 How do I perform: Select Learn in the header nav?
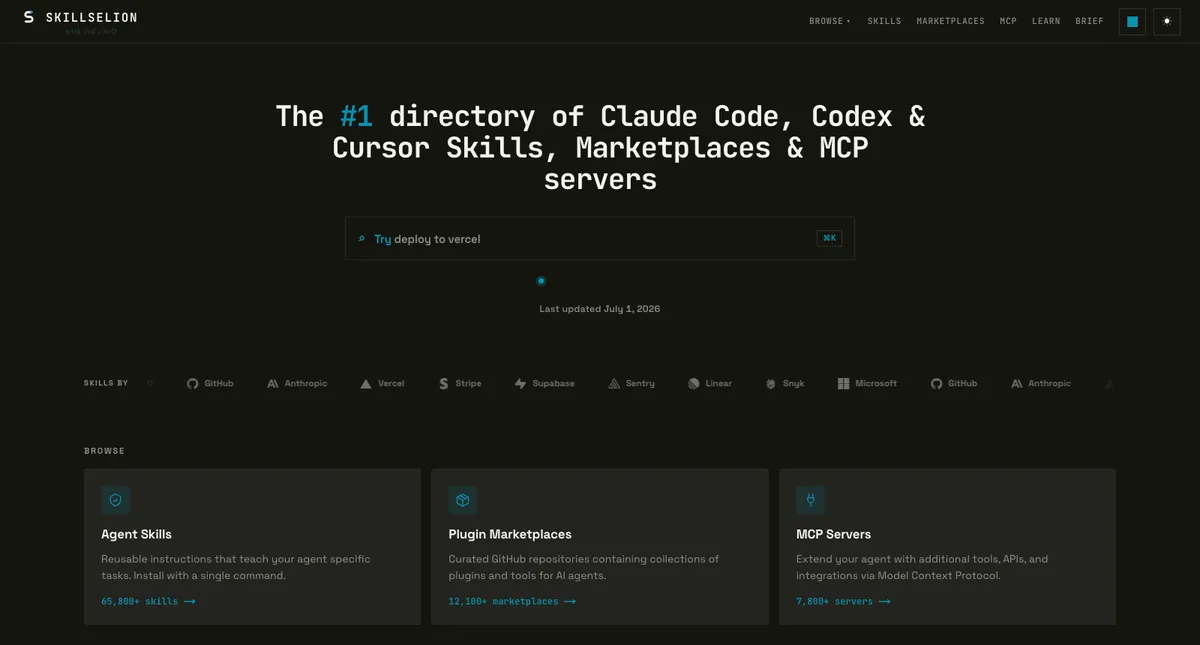[x=1046, y=21]
